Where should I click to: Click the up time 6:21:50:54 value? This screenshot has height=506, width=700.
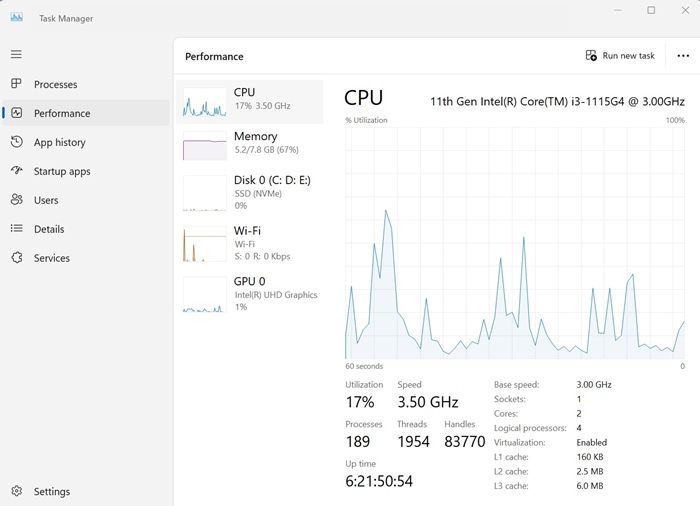click(379, 481)
